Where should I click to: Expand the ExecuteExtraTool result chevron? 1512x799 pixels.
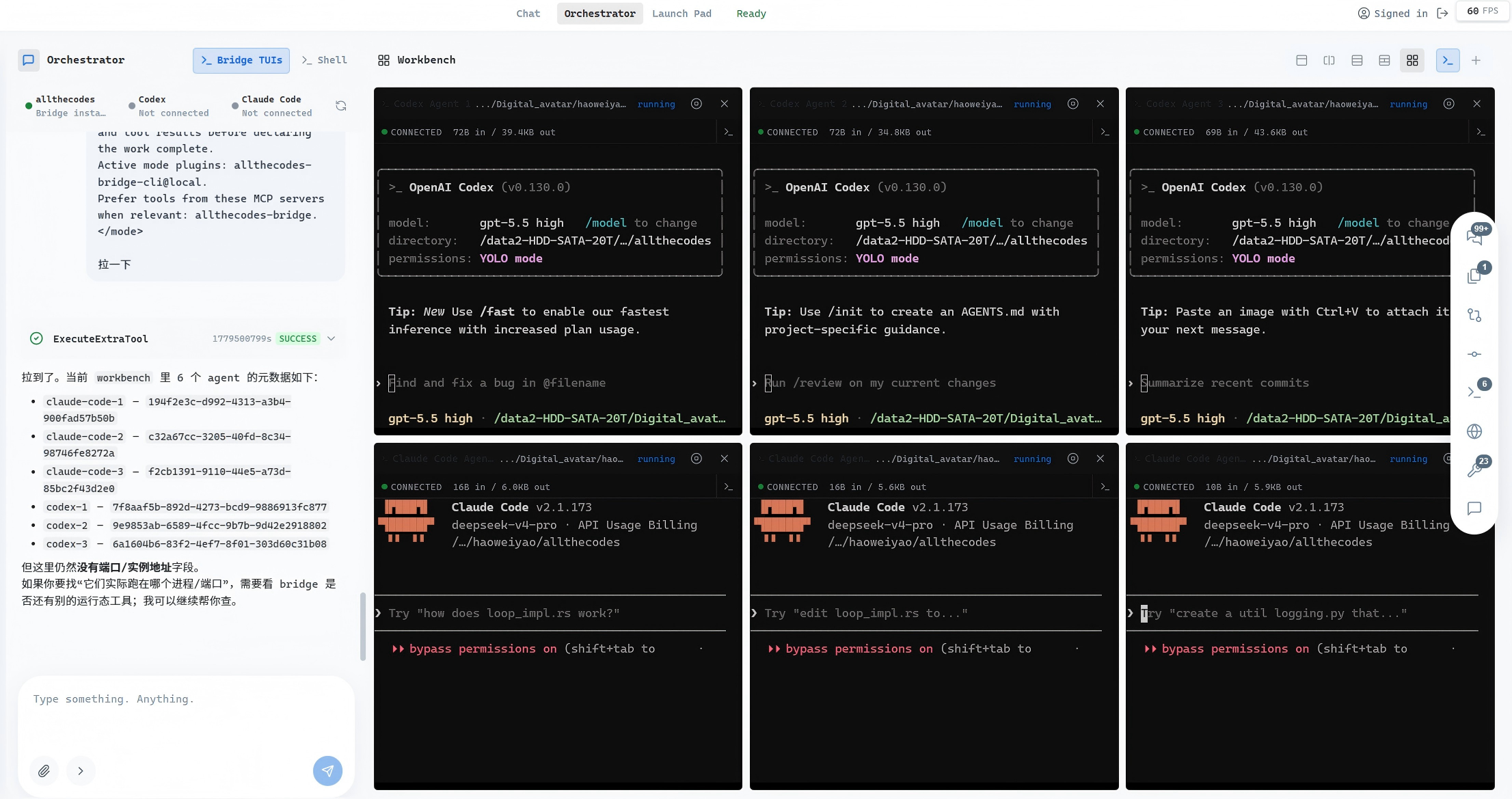pos(332,338)
